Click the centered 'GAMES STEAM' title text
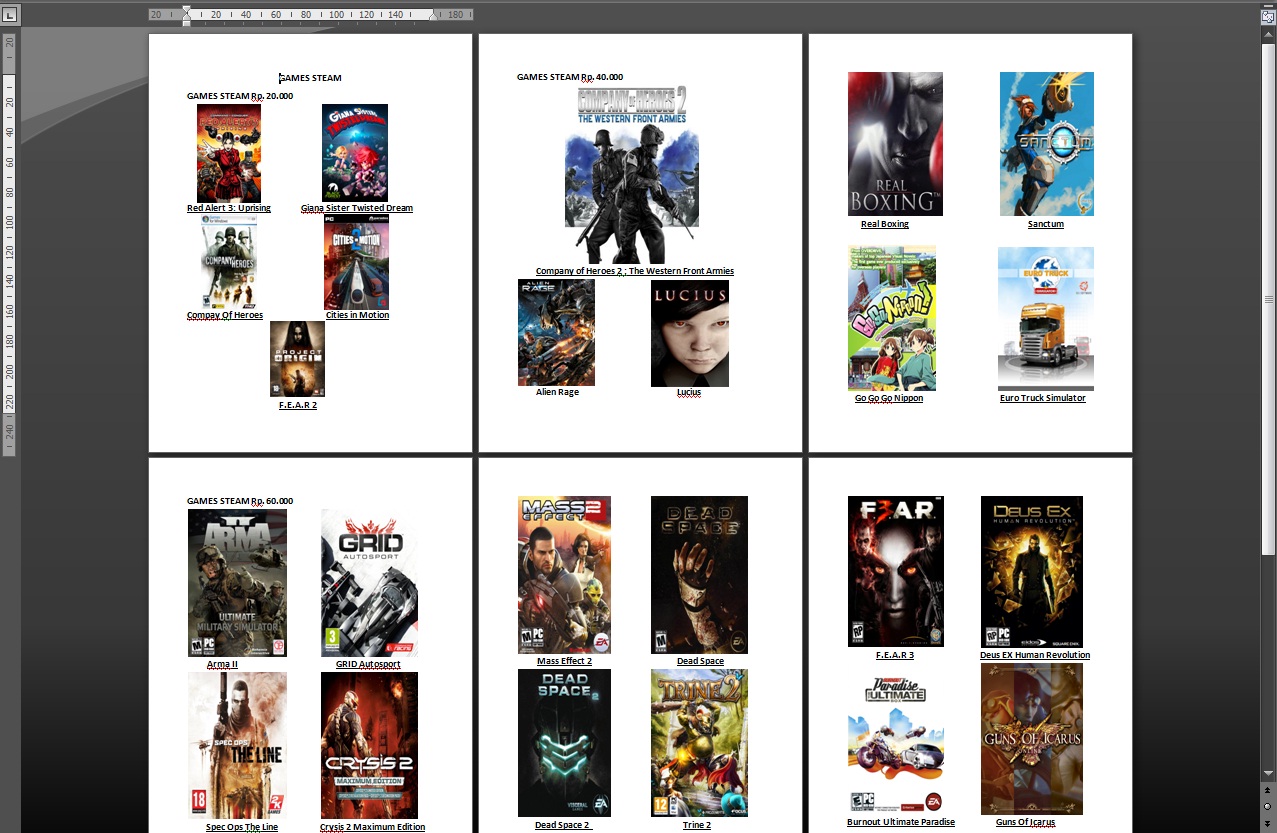Screen dimensions: 1277x833 tap(310, 77)
